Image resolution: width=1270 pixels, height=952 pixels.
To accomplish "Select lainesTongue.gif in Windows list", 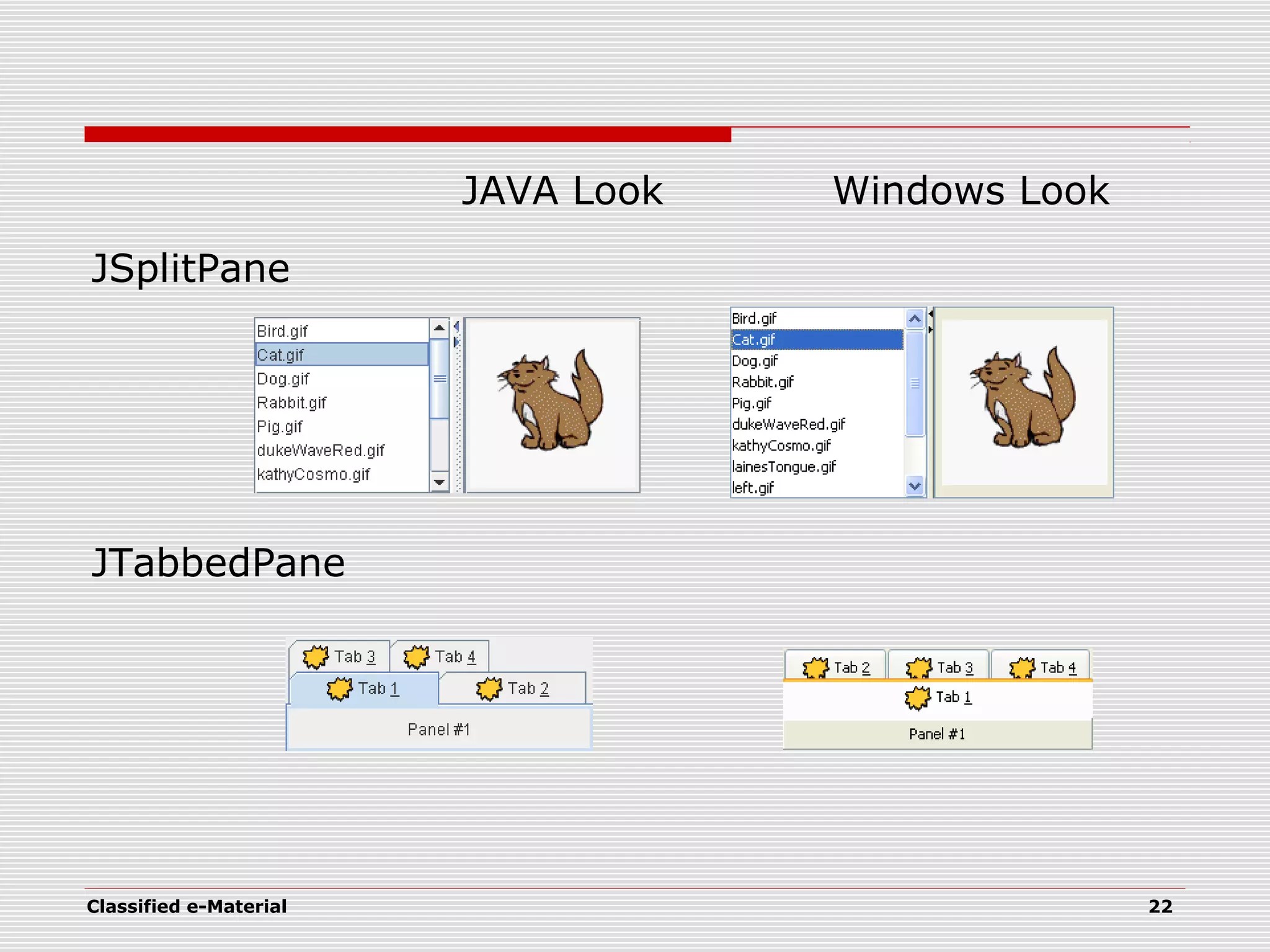I will 783,466.
